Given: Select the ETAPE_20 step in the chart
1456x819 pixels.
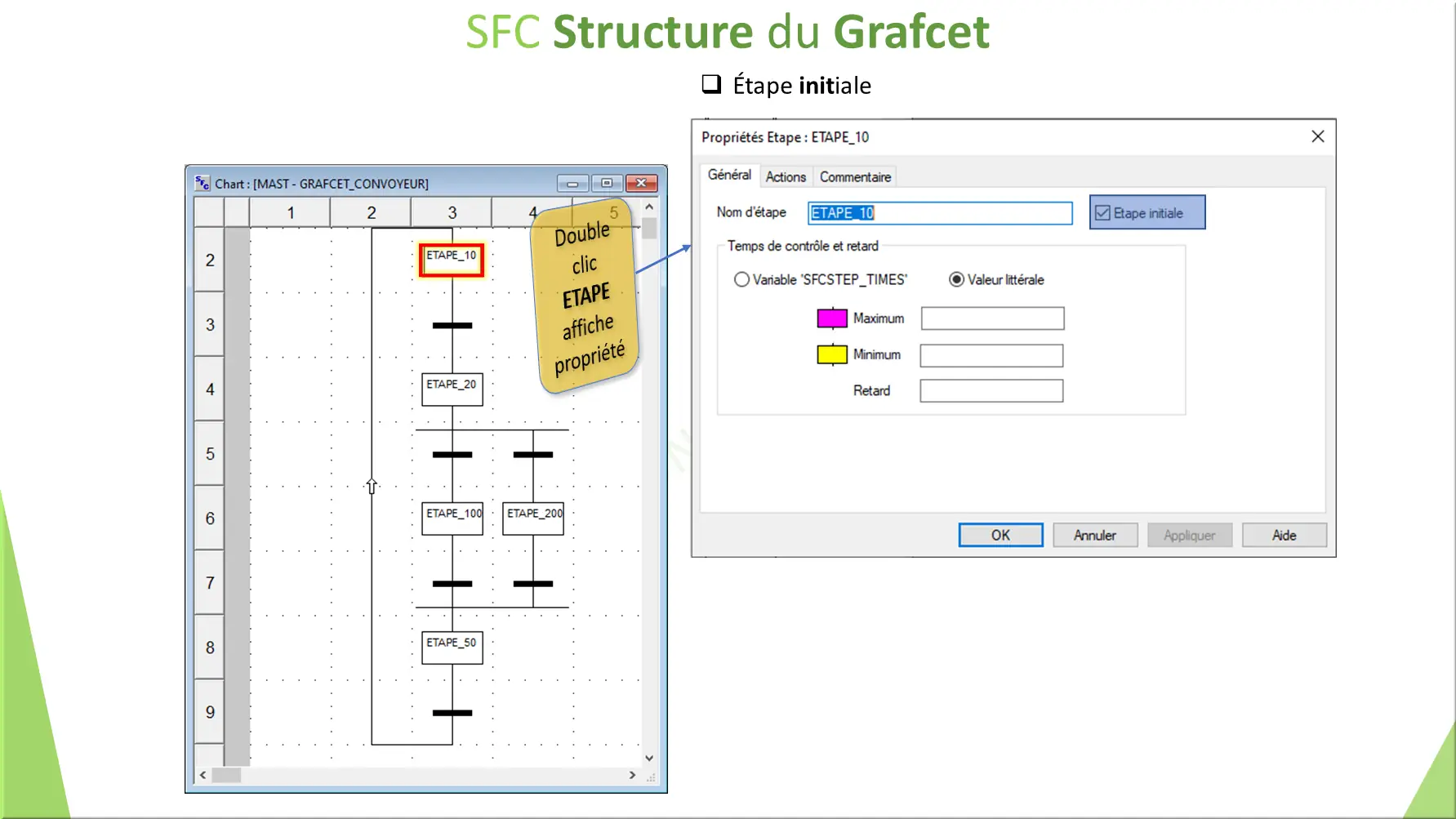Looking at the screenshot, I should coord(452,389).
